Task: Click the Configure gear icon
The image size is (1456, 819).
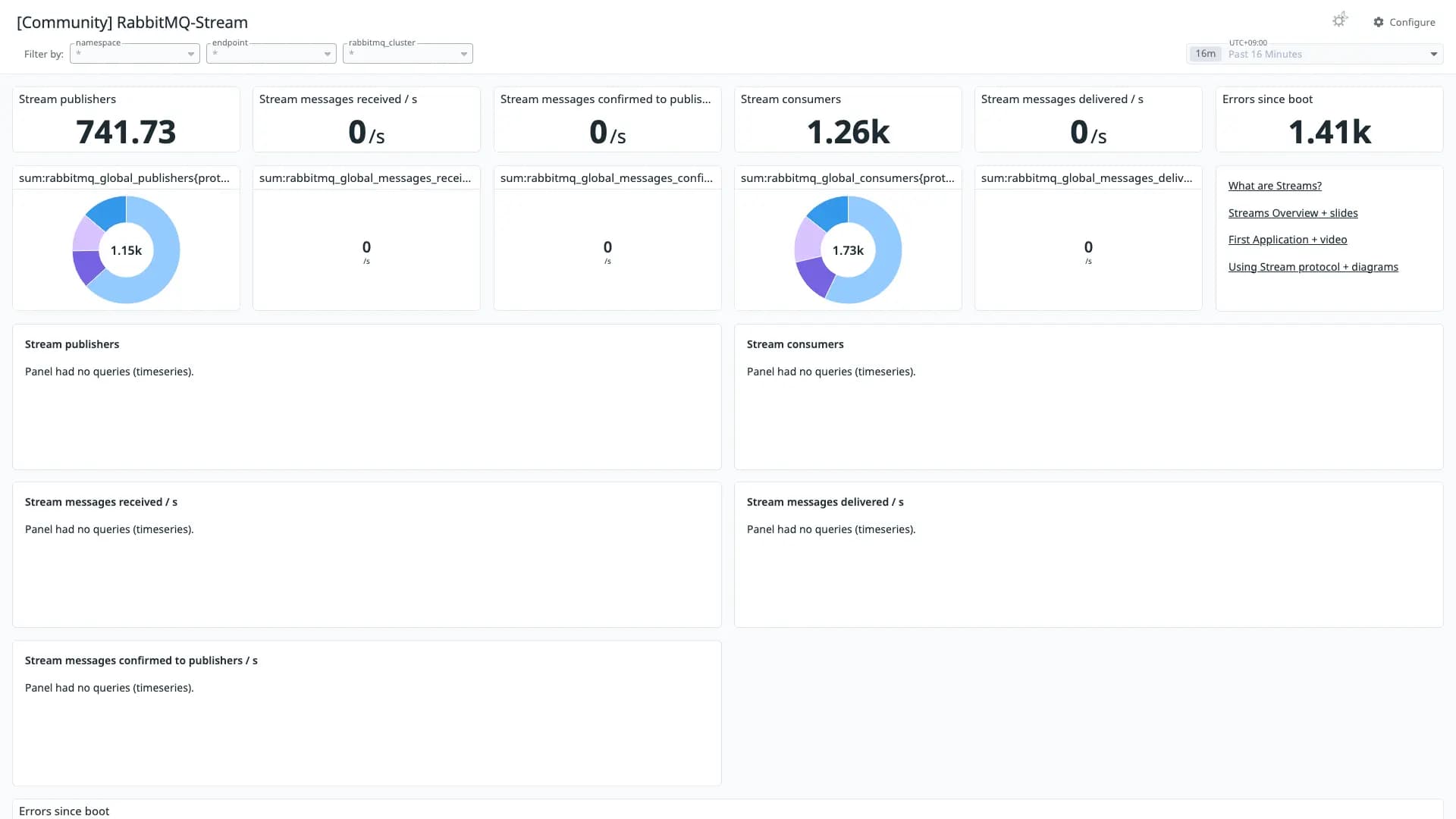Action: [x=1379, y=22]
